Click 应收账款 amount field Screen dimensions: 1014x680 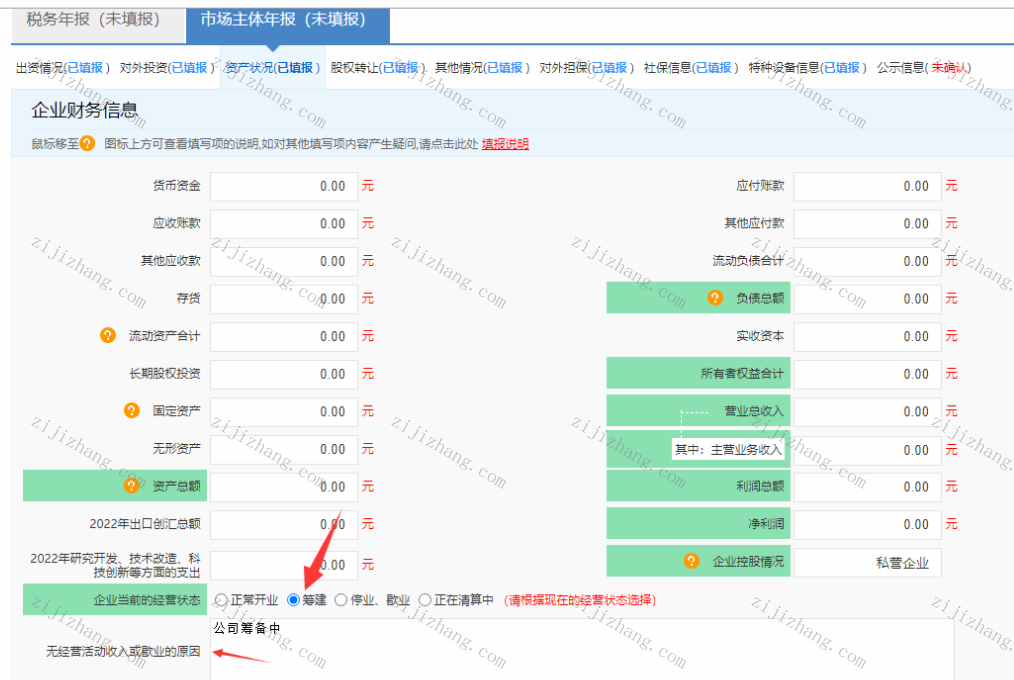click(284, 224)
